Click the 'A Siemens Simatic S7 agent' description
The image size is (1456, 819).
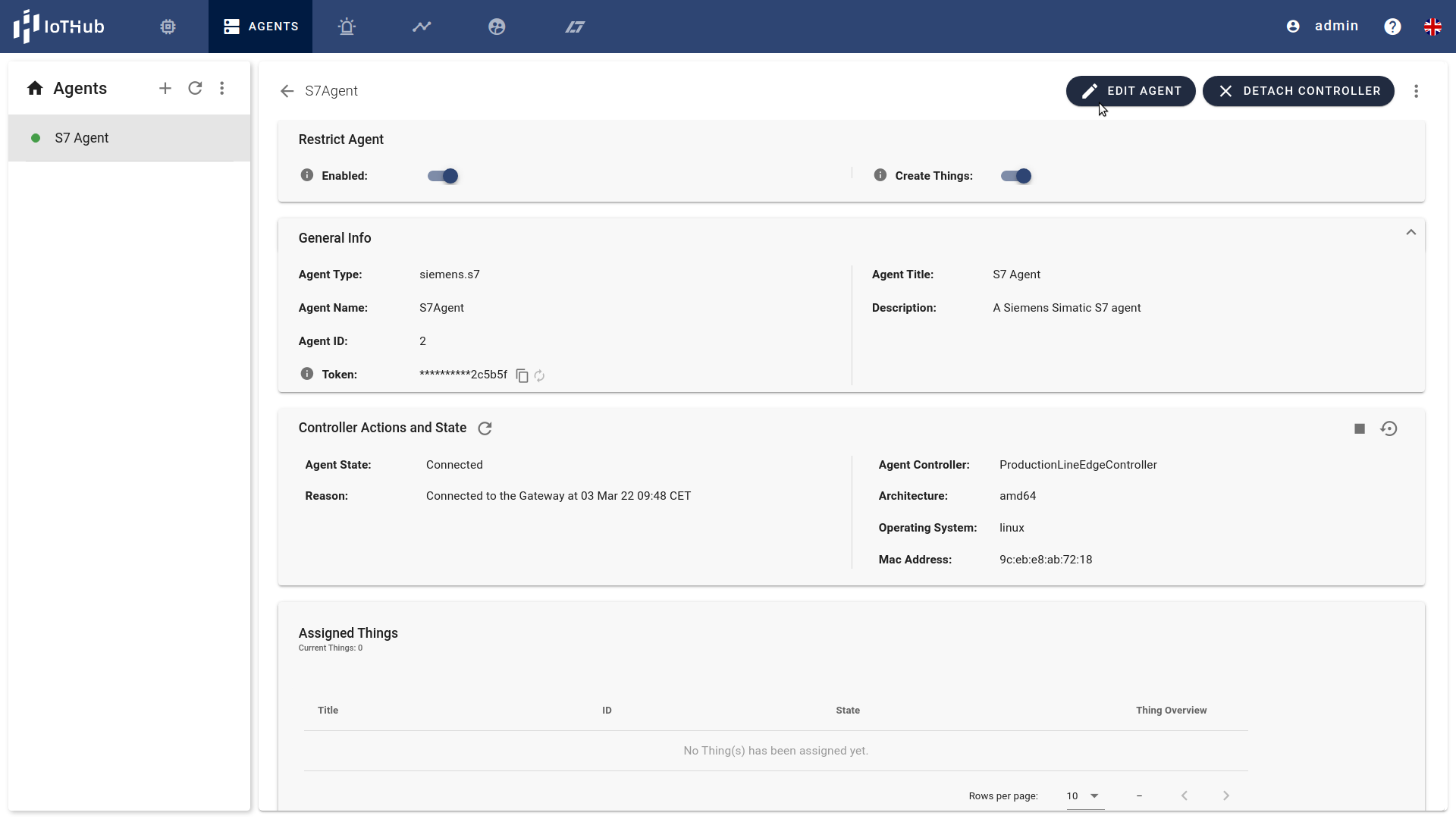coord(1066,308)
